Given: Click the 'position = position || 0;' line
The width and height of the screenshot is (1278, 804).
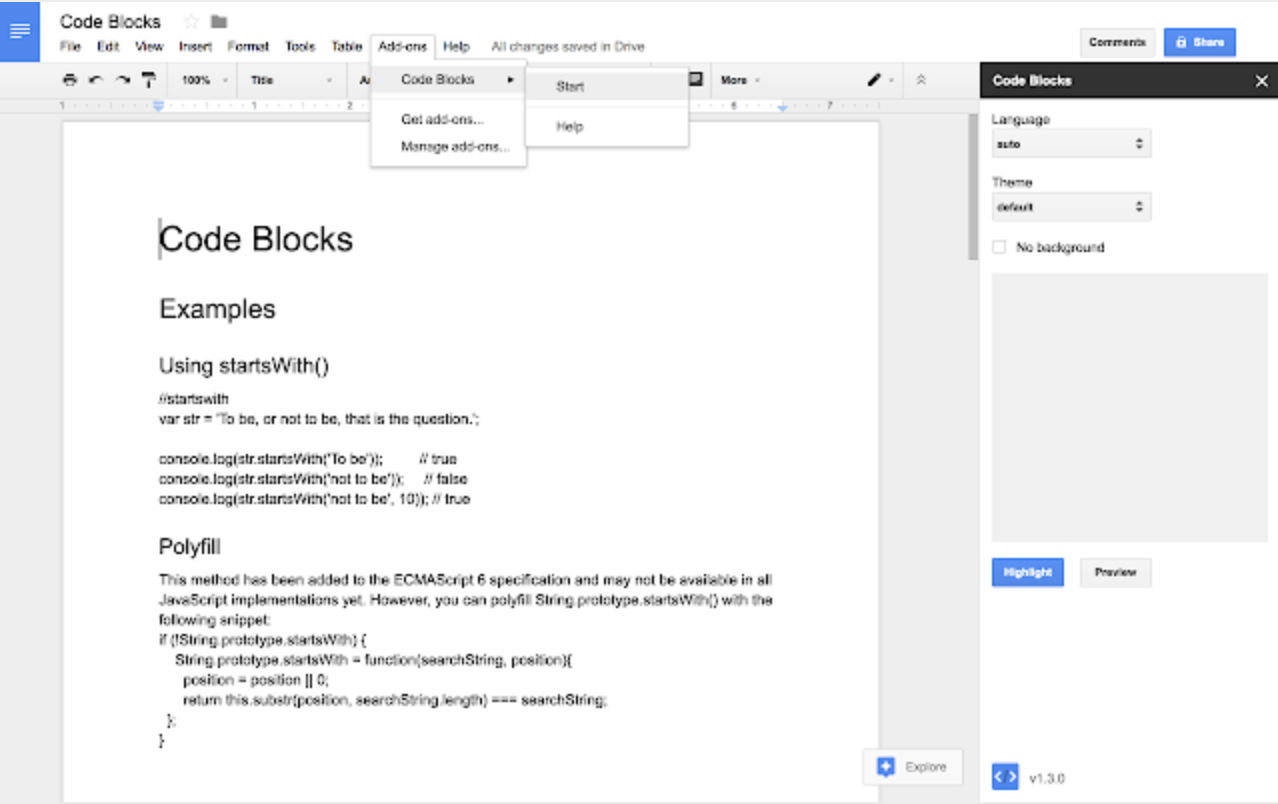Looking at the screenshot, I should click(x=256, y=679).
